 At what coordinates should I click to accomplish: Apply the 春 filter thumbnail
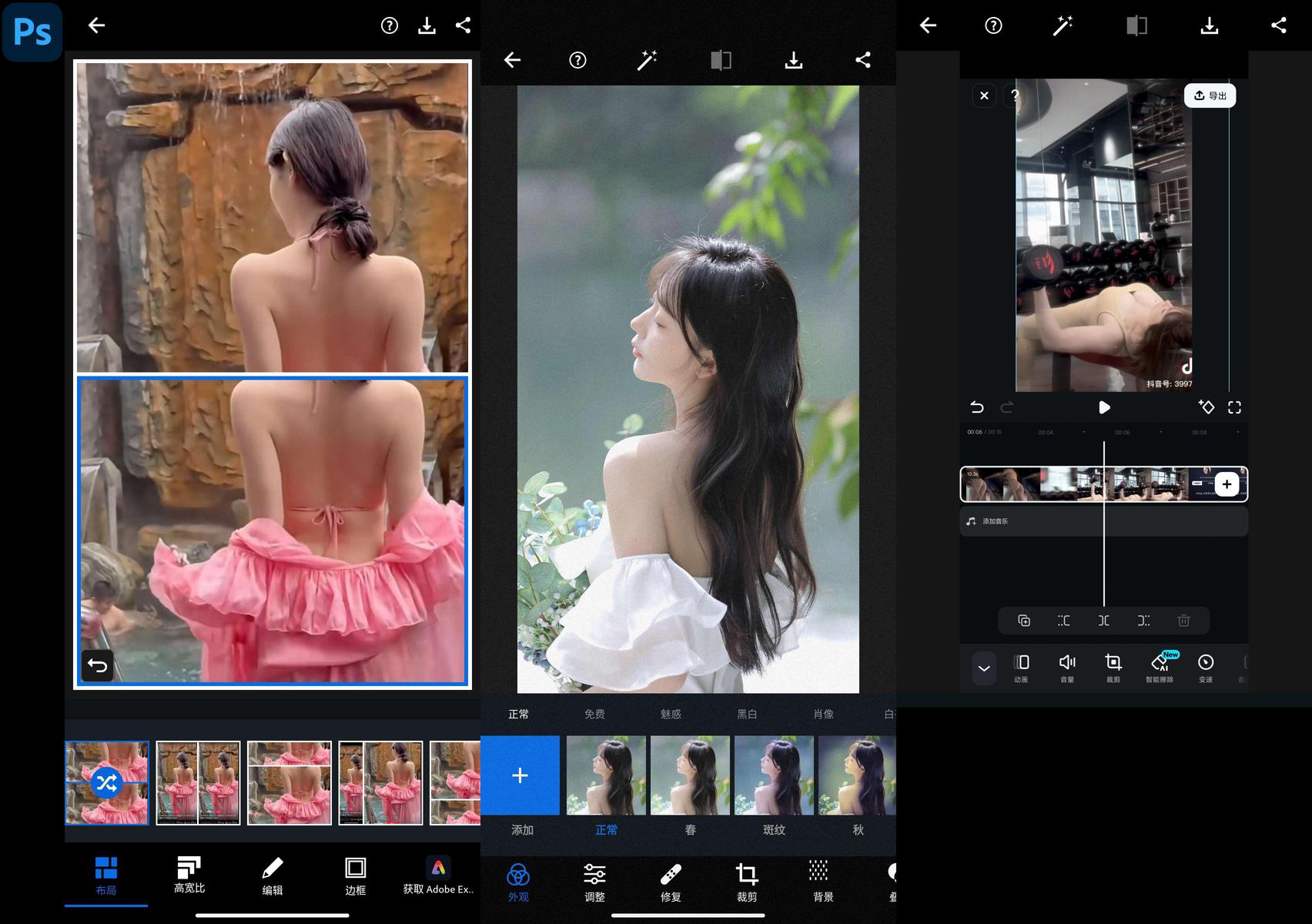coord(690,775)
